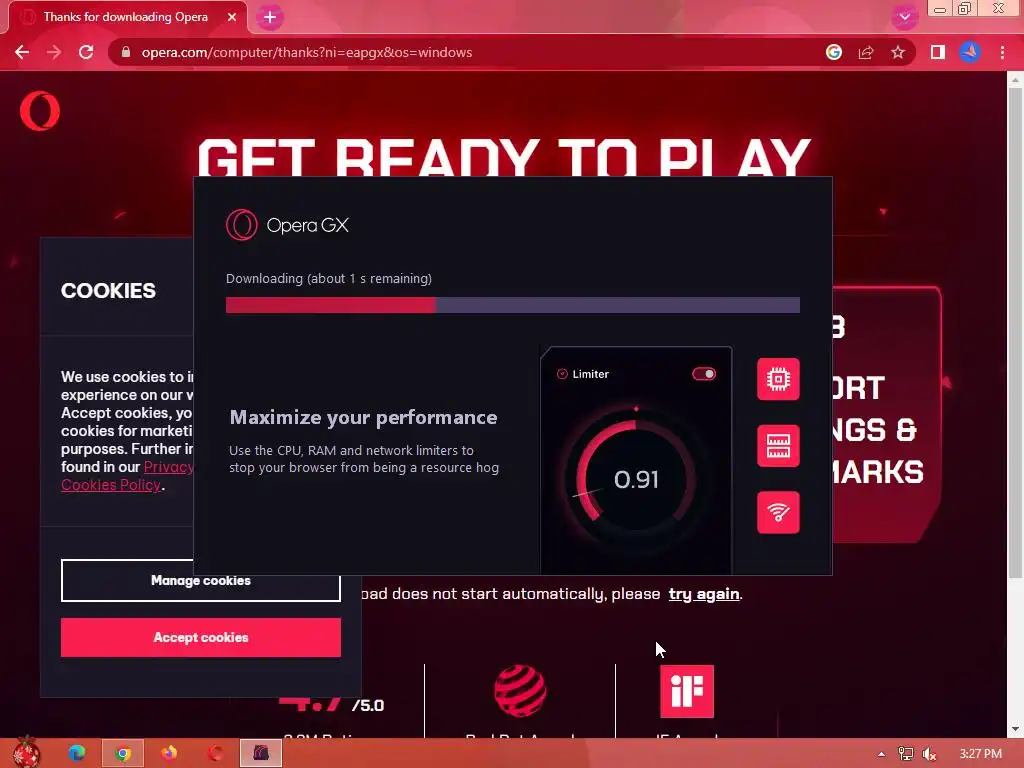Open Microsoft Edge from the taskbar
This screenshot has width=1024, height=768.
click(x=76, y=753)
